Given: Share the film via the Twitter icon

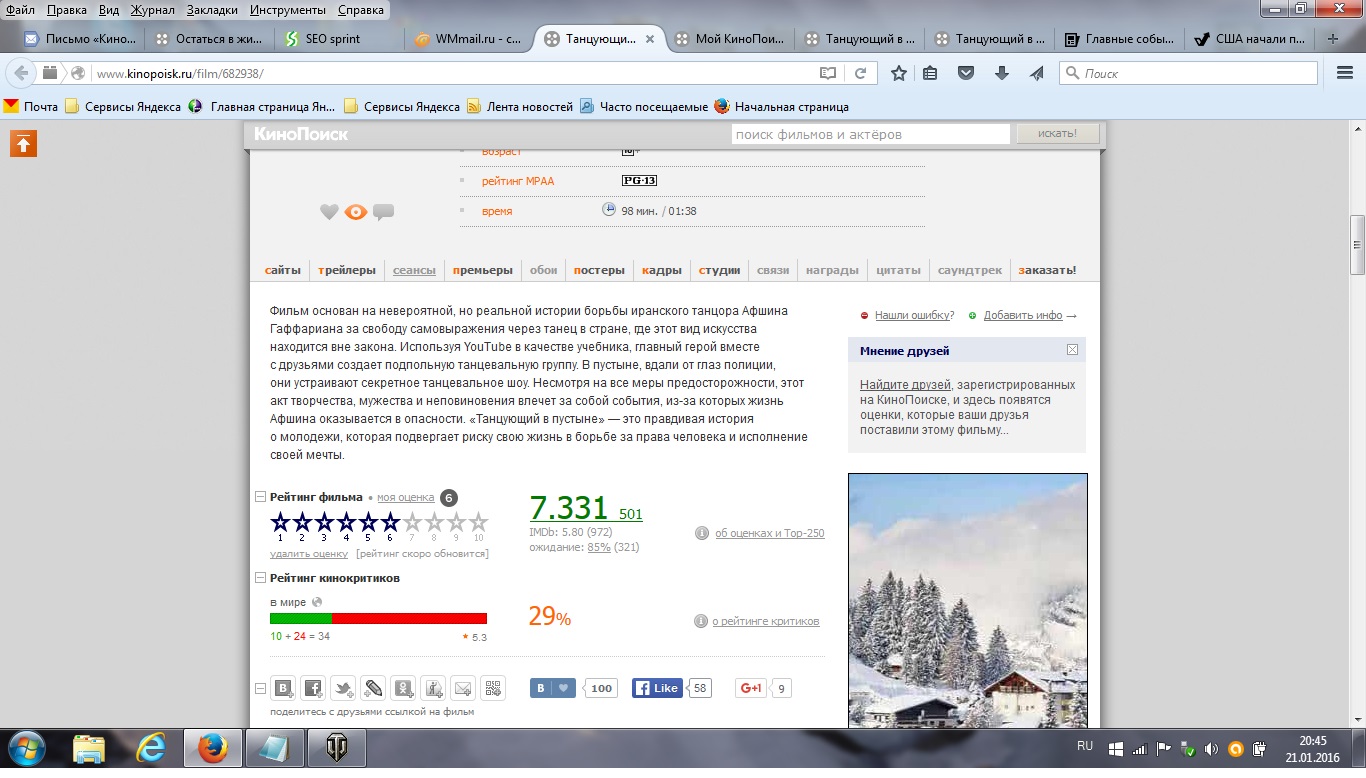Looking at the screenshot, I should 343,688.
